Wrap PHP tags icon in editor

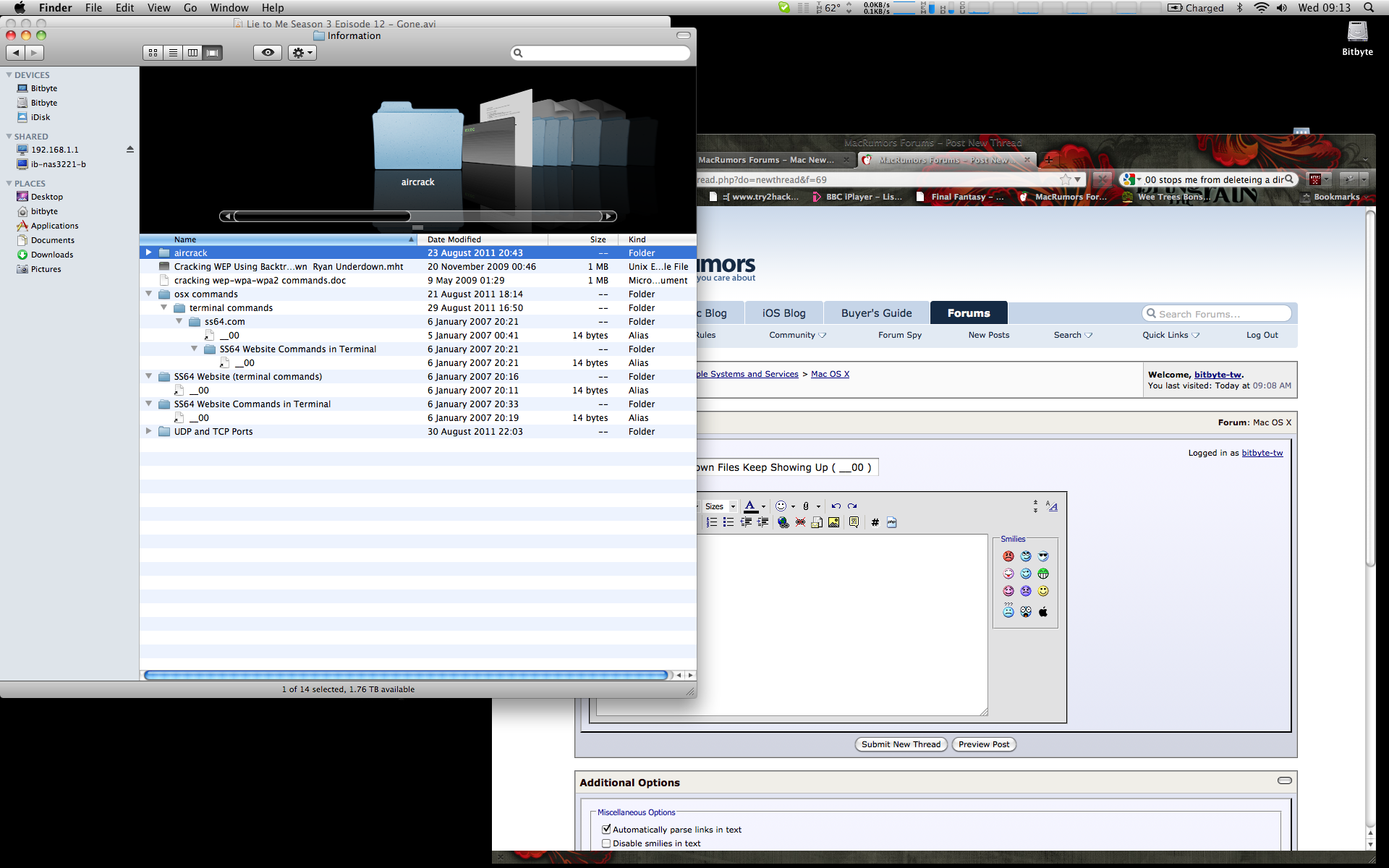(x=891, y=522)
